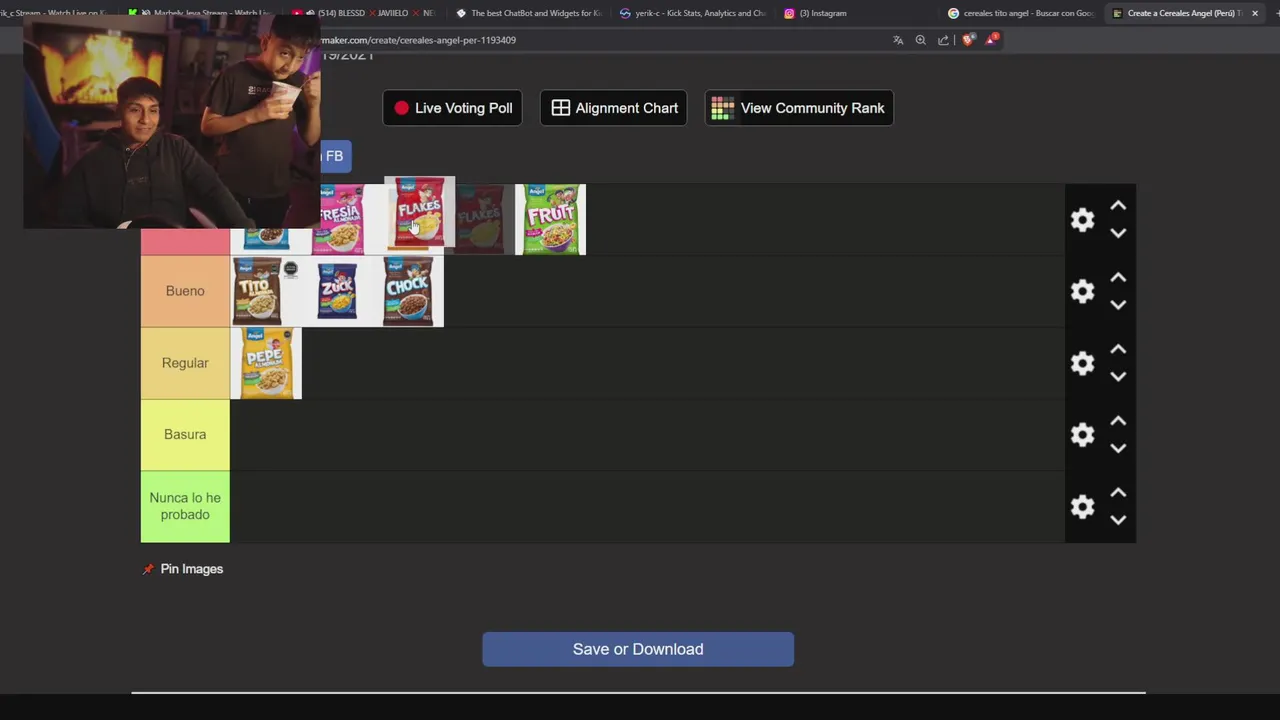Move the Basura row down
1280x720 pixels.
[1118, 449]
